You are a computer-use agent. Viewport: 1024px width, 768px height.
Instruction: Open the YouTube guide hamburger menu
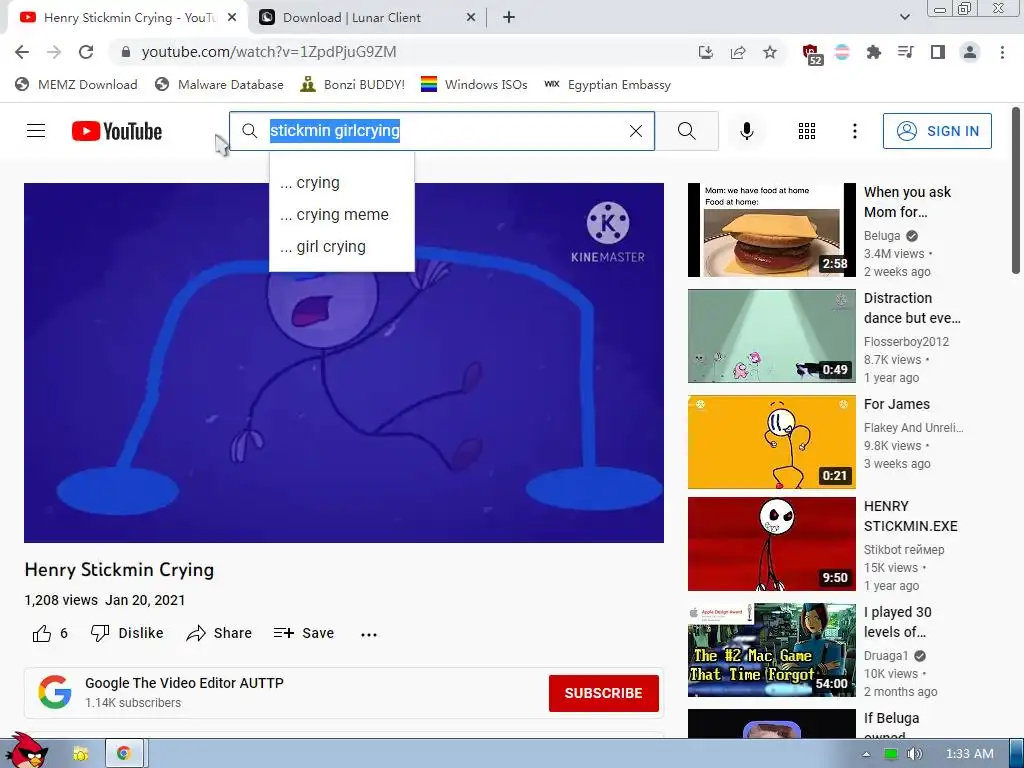pyautogui.click(x=36, y=131)
